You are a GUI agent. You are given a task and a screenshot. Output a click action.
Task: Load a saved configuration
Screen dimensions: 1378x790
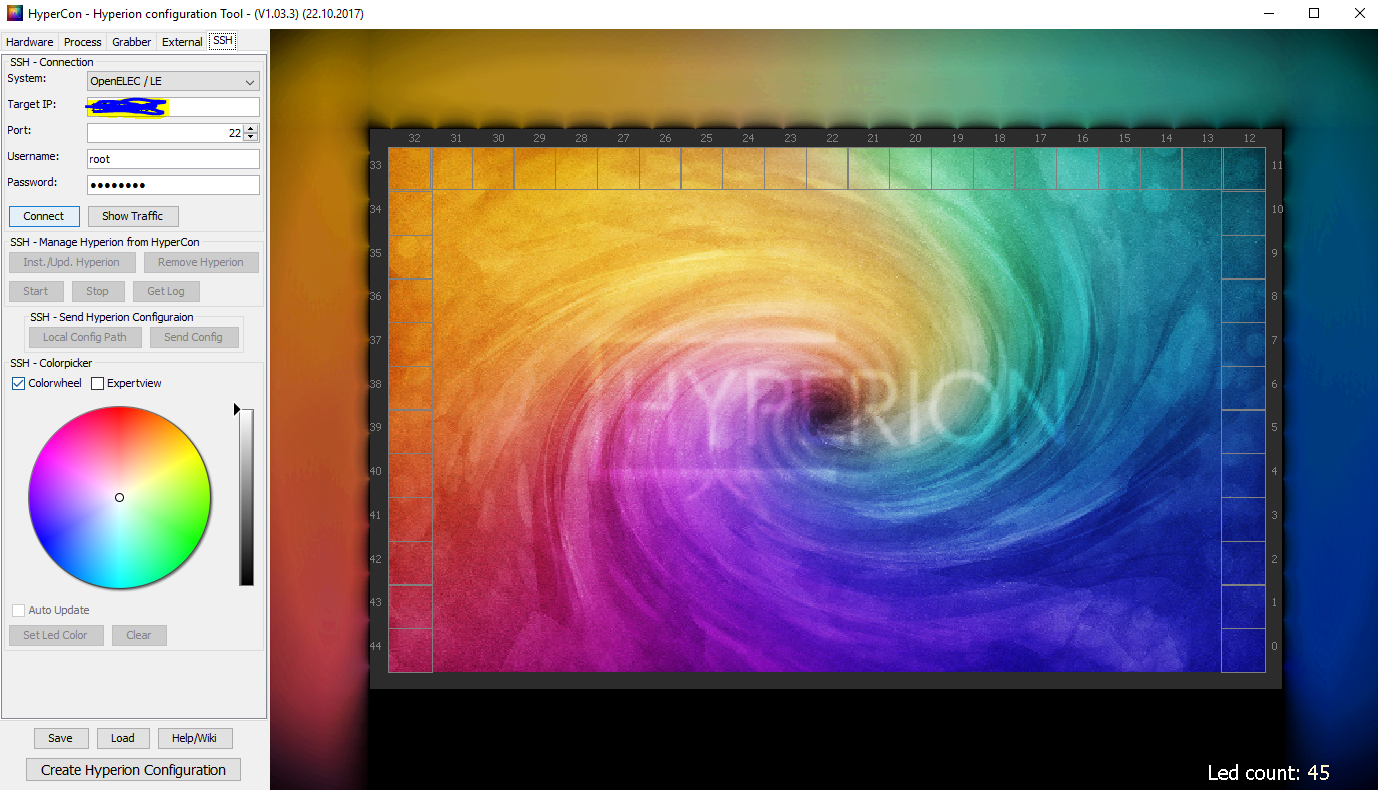click(x=123, y=738)
